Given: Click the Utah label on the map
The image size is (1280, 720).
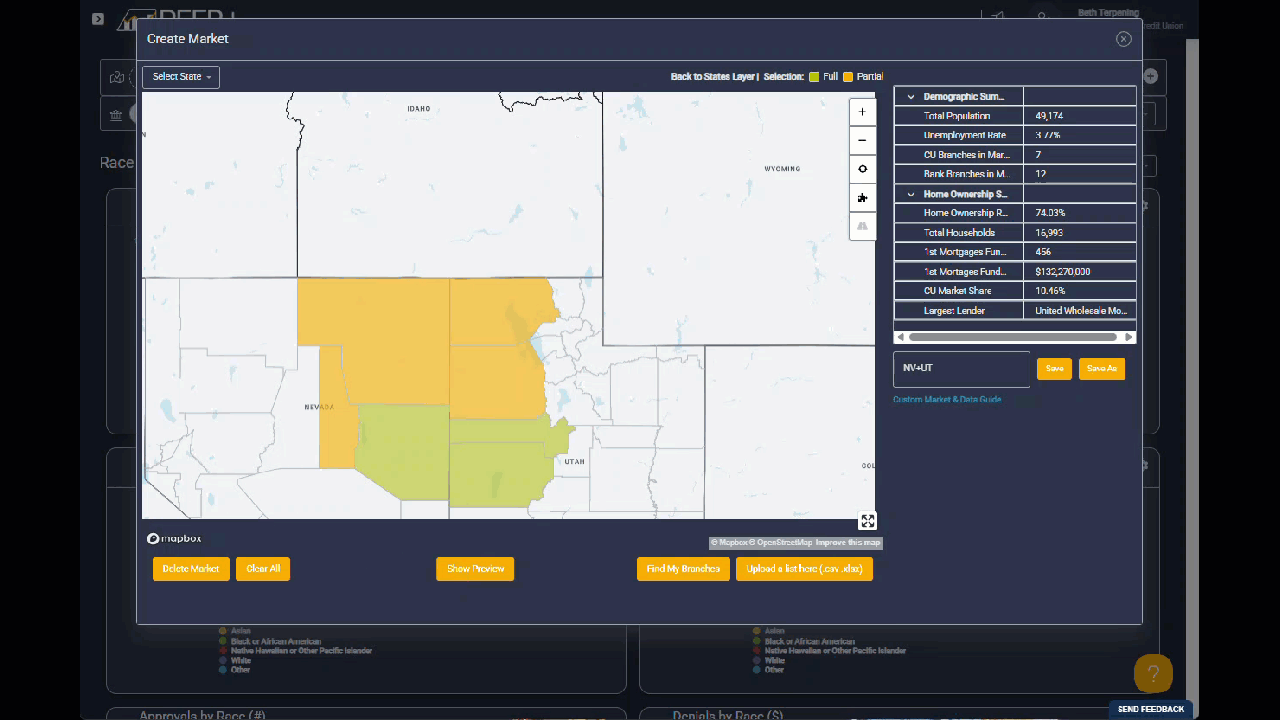Looking at the screenshot, I should [x=574, y=462].
